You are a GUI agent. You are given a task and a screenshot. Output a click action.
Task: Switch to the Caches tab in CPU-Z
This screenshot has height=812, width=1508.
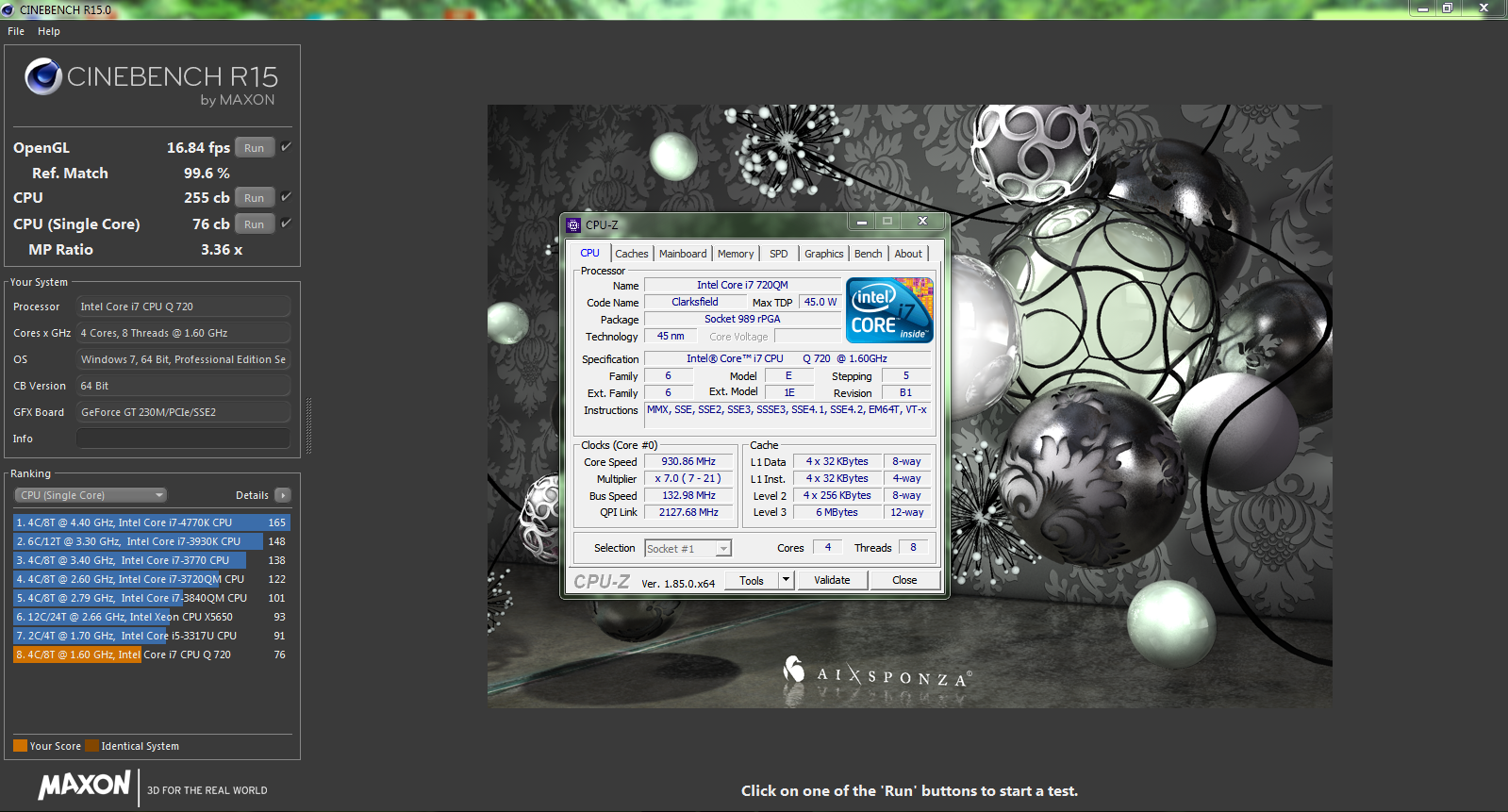(632, 254)
